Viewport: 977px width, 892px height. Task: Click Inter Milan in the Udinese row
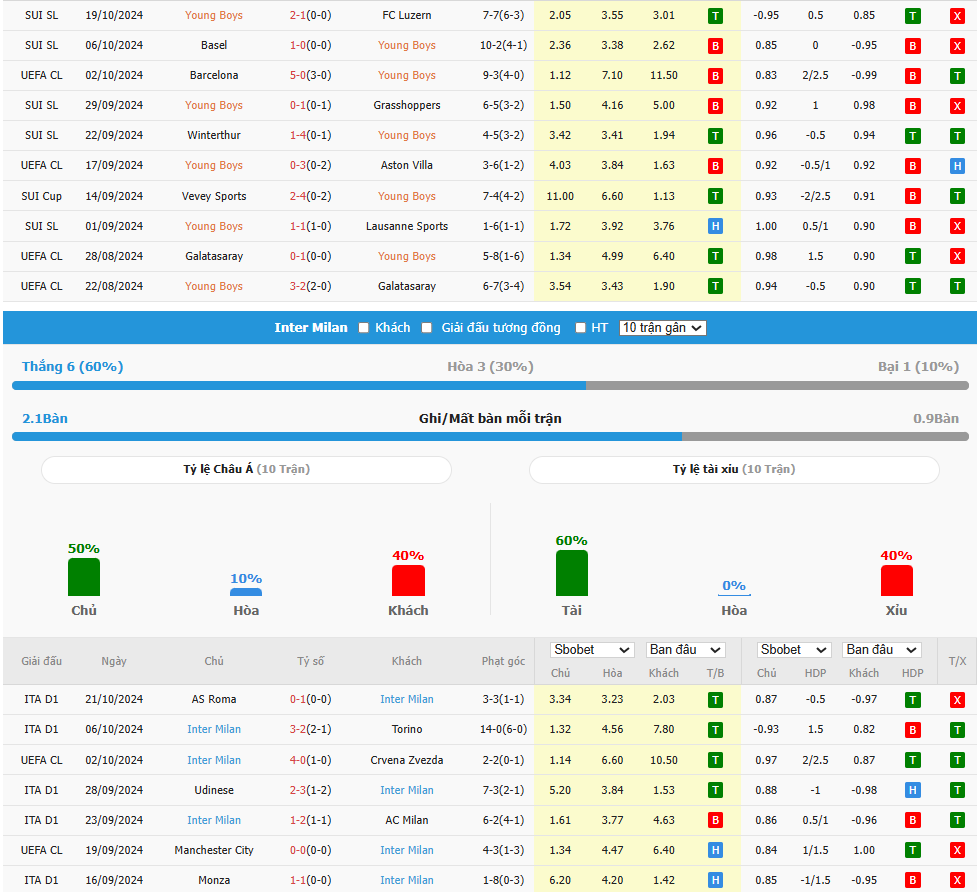click(407, 790)
